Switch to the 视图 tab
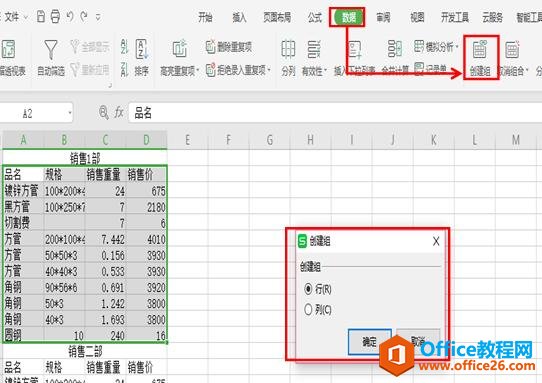The height and width of the screenshot is (383, 542). point(417,17)
